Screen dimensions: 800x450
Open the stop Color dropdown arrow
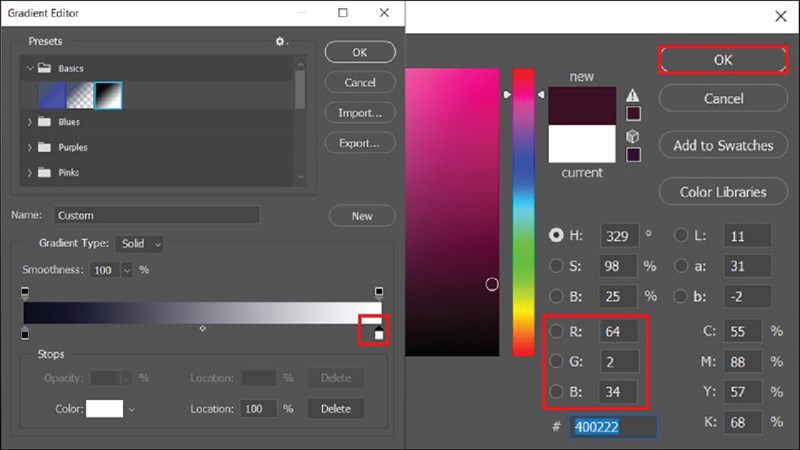tap(132, 409)
